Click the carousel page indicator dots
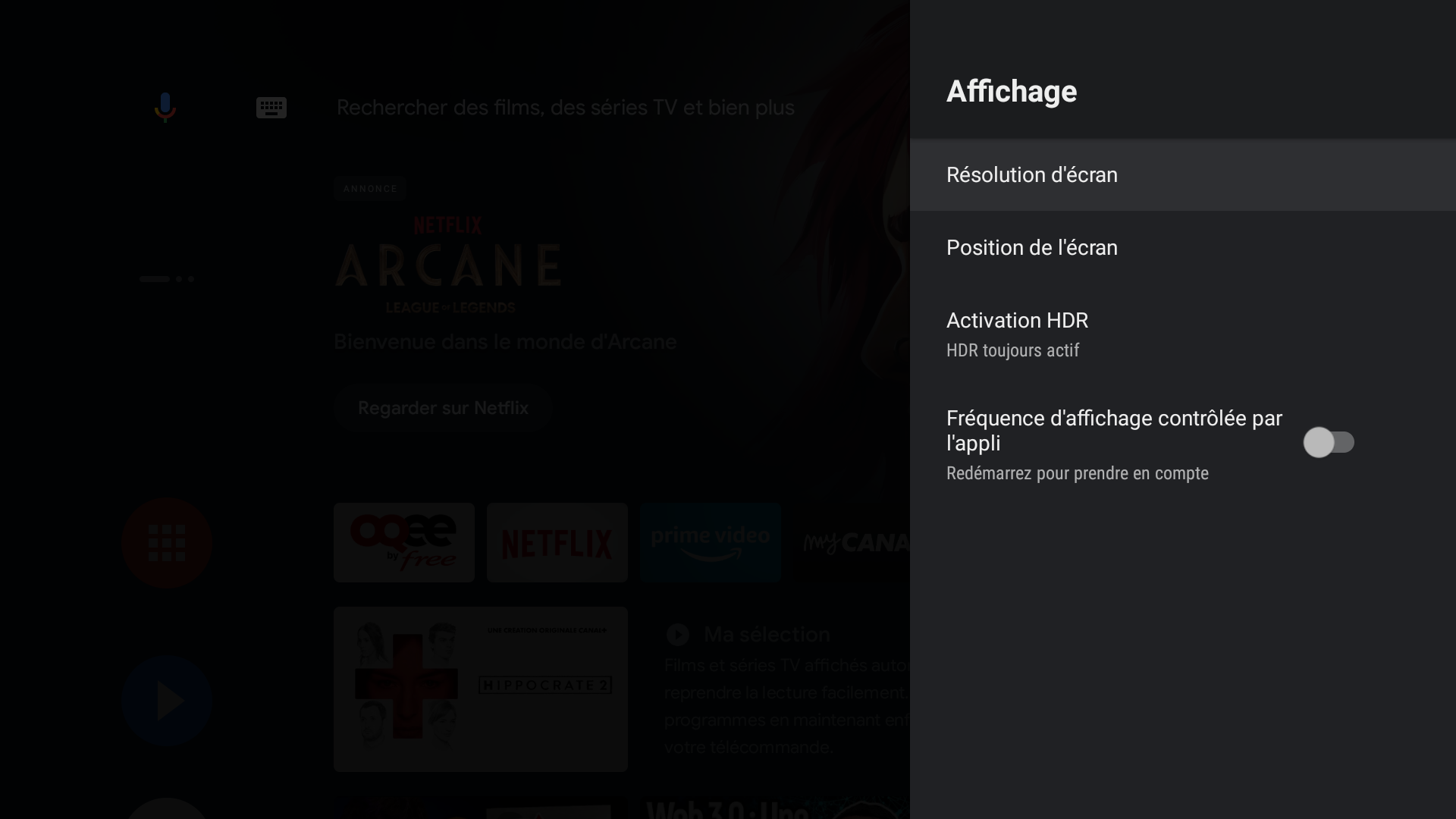Viewport: 1456px width, 819px height. pyautogui.click(x=167, y=279)
